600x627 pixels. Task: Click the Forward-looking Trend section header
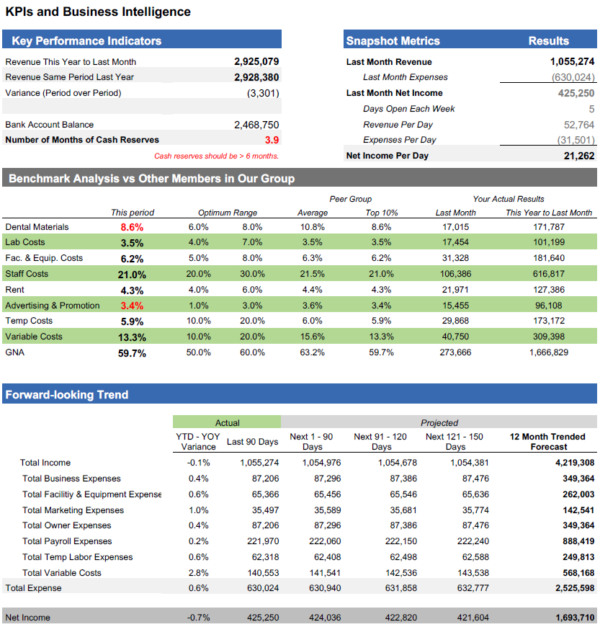pos(68,395)
